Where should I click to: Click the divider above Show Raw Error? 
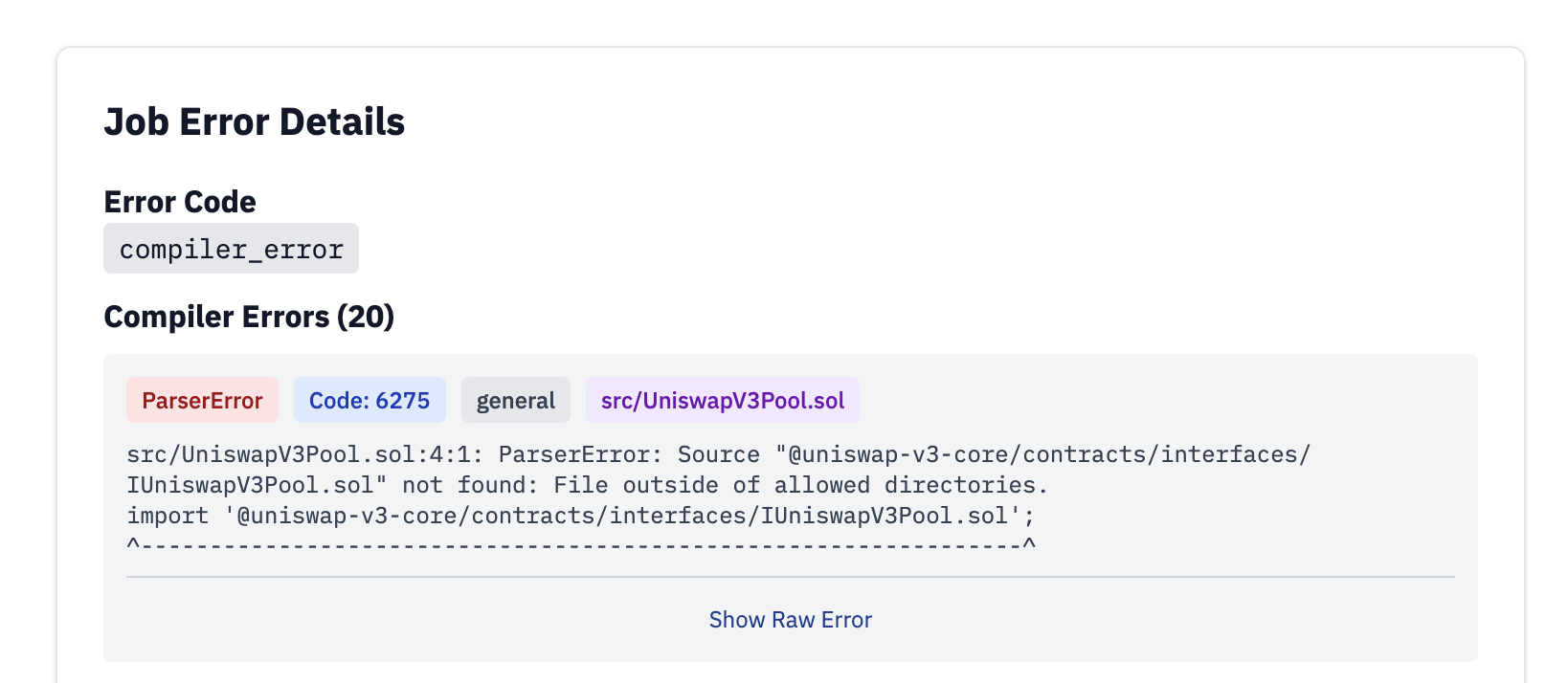point(790,576)
